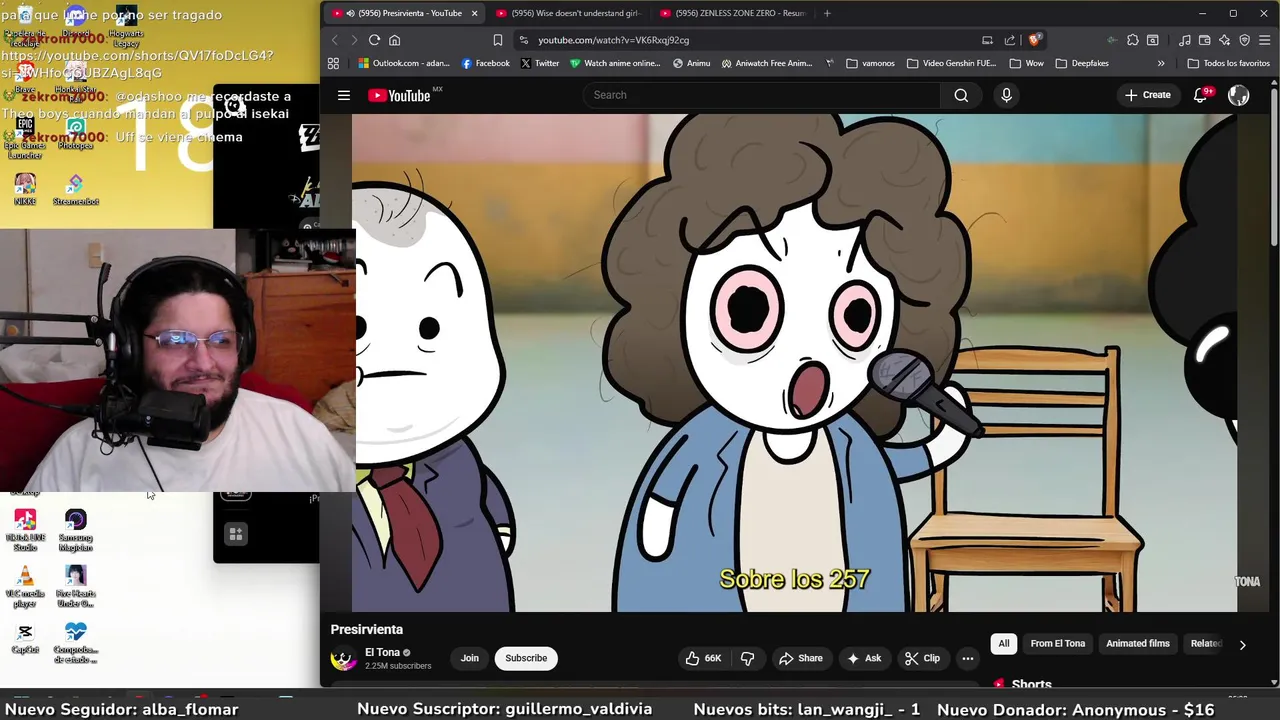1280x720 pixels.
Task: Click the Presirvienta video player frame
Action: click(x=794, y=362)
